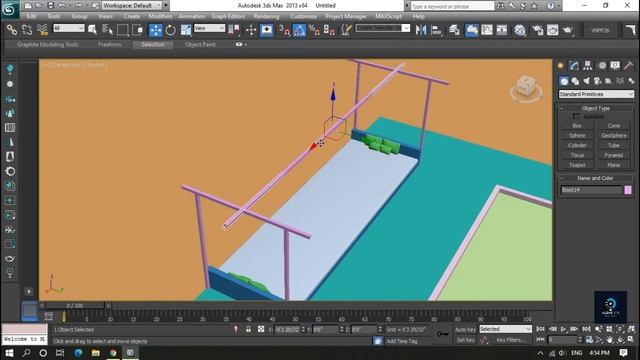The image size is (640, 360).
Task: Activate the Select and Scale tool
Action: [x=186, y=30]
